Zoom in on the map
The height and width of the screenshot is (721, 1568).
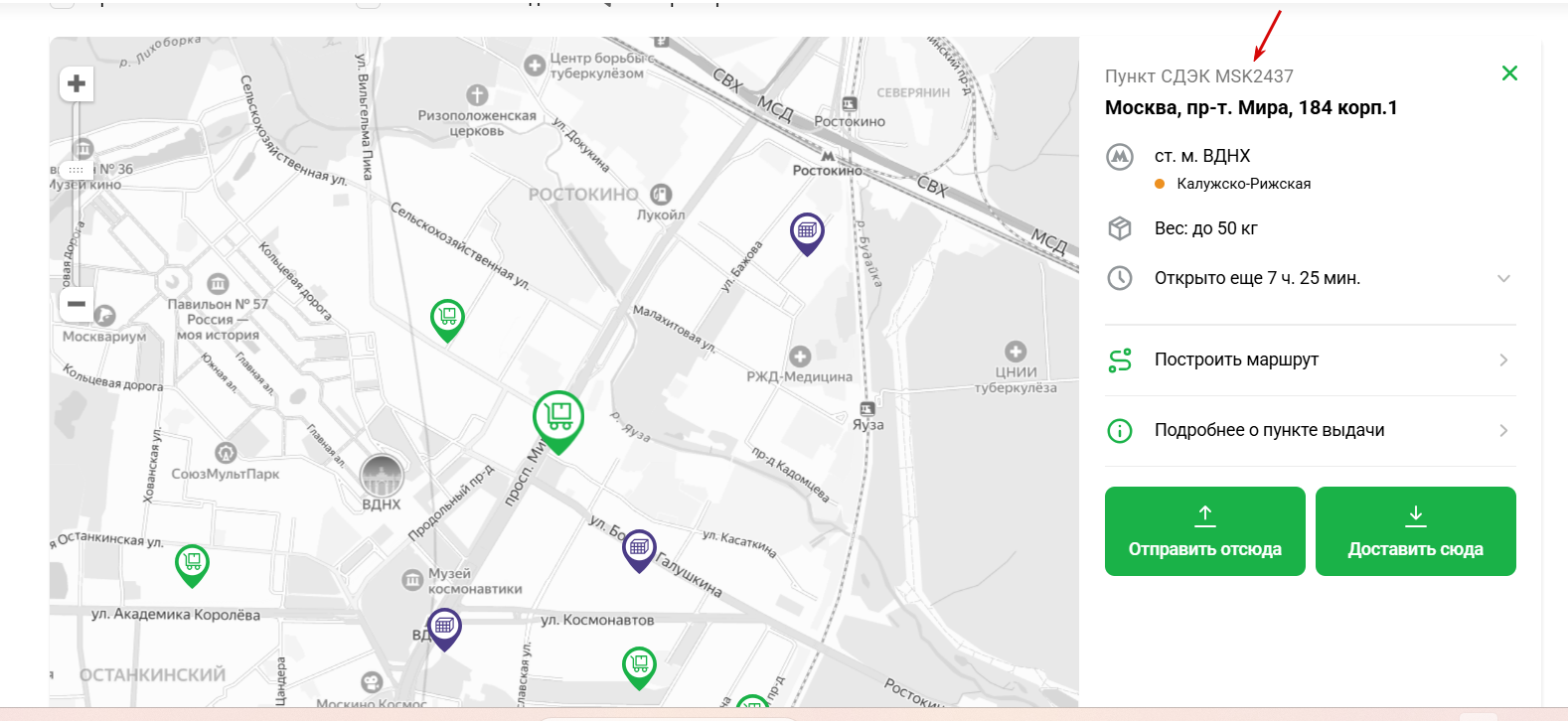pyautogui.click(x=77, y=83)
